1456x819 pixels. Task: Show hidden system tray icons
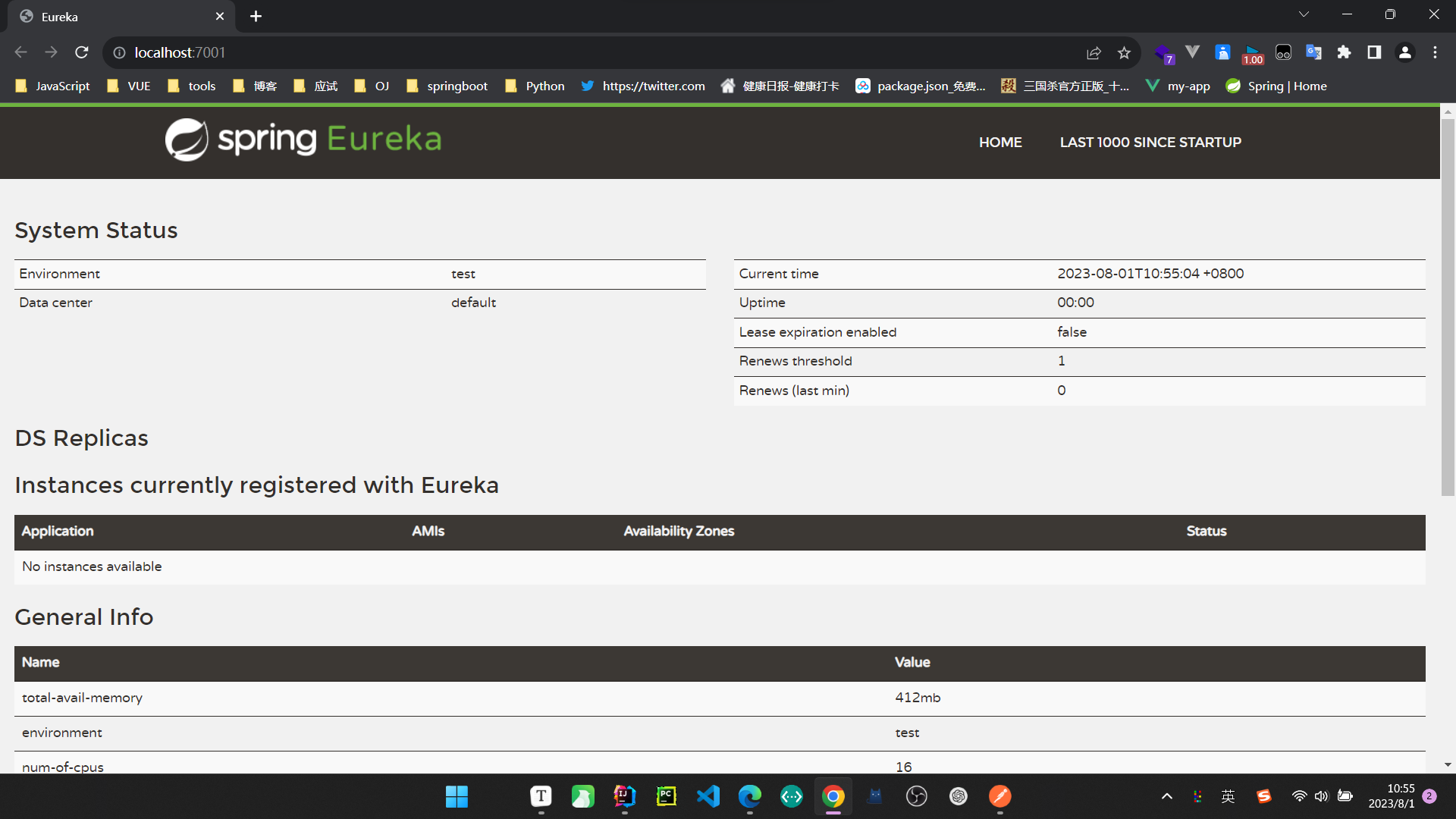[x=1167, y=796]
